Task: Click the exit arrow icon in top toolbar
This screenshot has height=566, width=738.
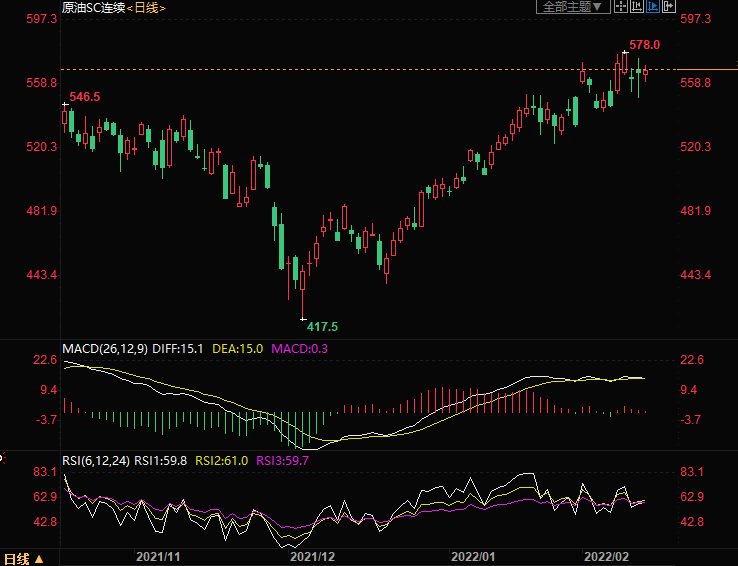Action: tap(669, 7)
